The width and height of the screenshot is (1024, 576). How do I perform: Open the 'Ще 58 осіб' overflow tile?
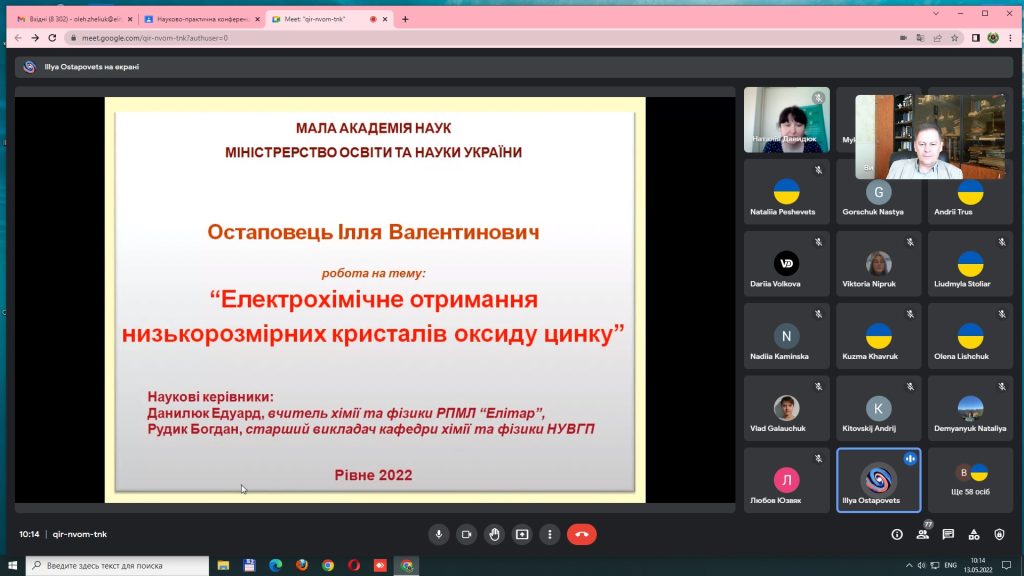(x=970, y=480)
